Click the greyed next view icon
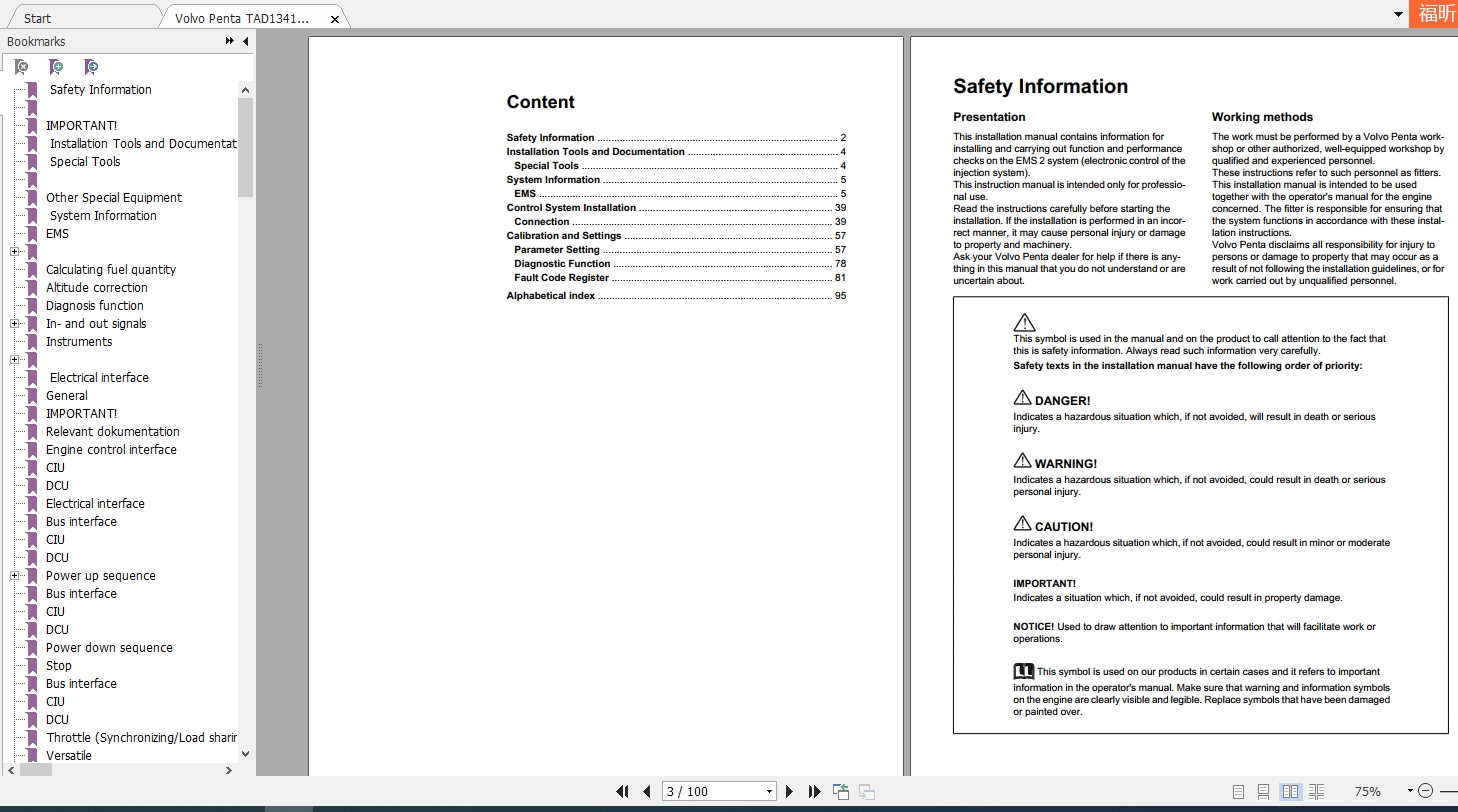Screen dimensions: 1458x812 (x=867, y=791)
